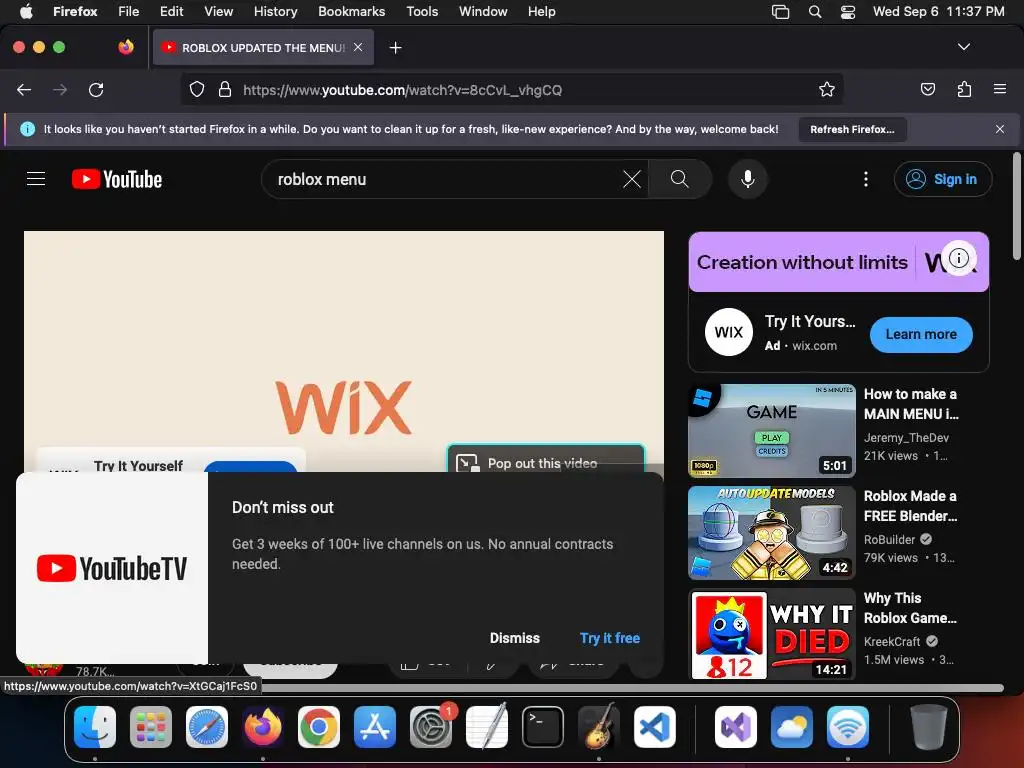The width and height of the screenshot is (1024, 768).
Task: Click the page vertical scrollbar
Action: pyautogui.click(x=1016, y=206)
